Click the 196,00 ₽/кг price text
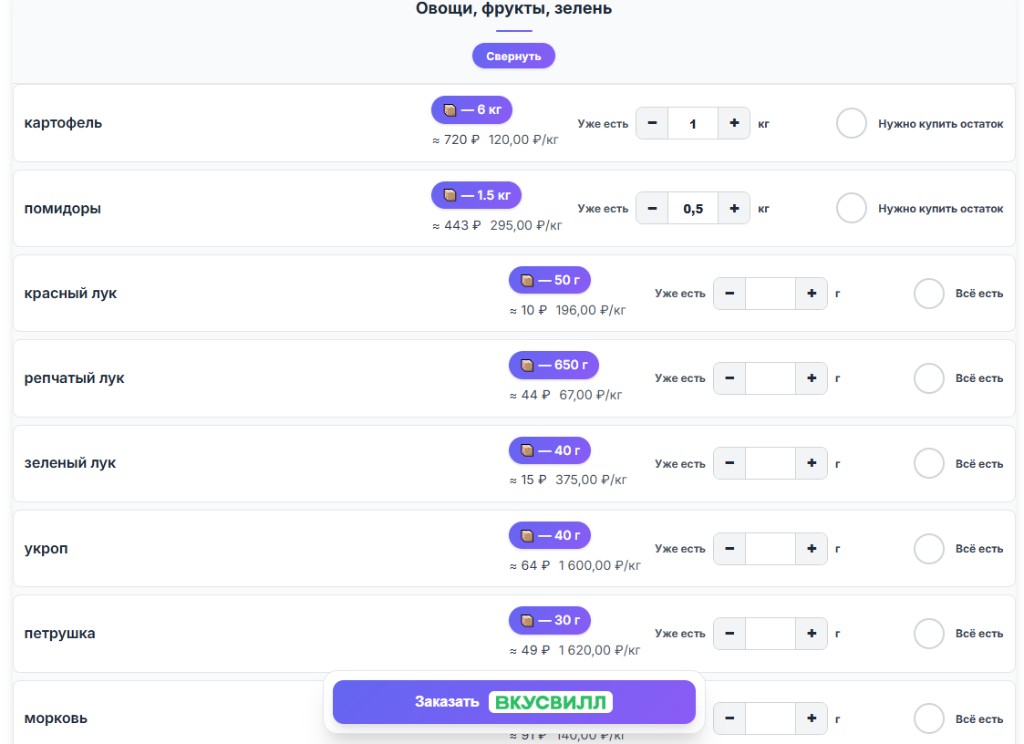1024x744 pixels. coord(590,310)
